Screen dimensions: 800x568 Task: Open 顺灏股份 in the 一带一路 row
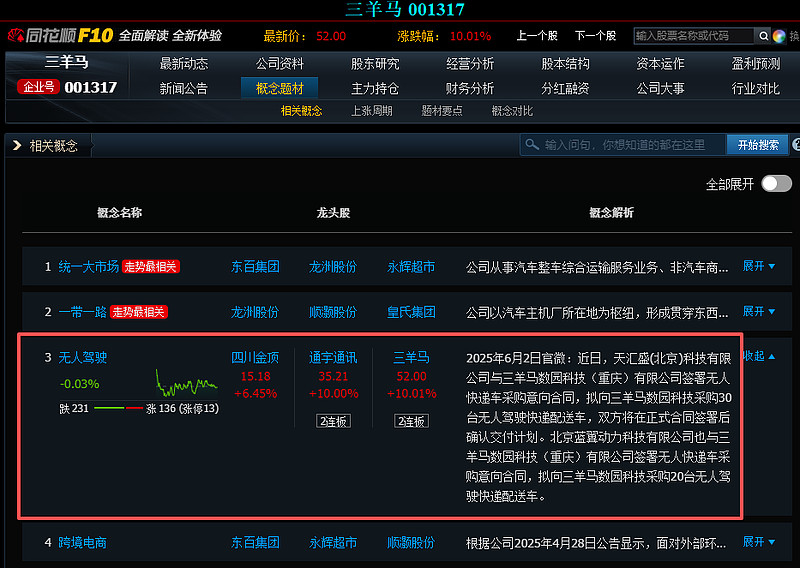tap(333, 312)
